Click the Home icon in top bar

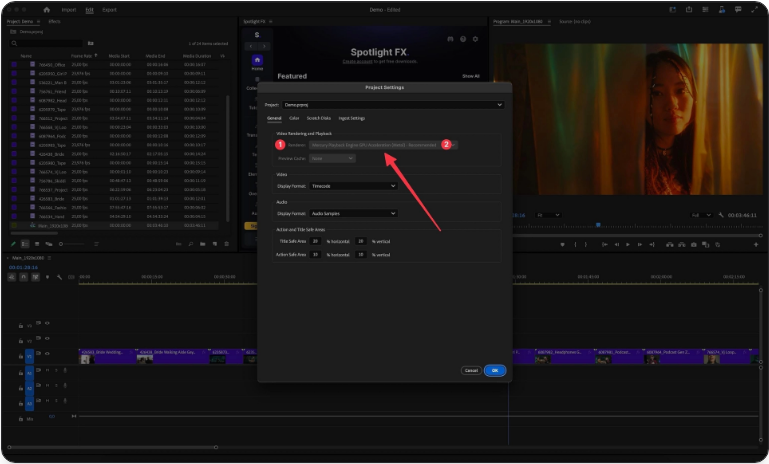46,9
